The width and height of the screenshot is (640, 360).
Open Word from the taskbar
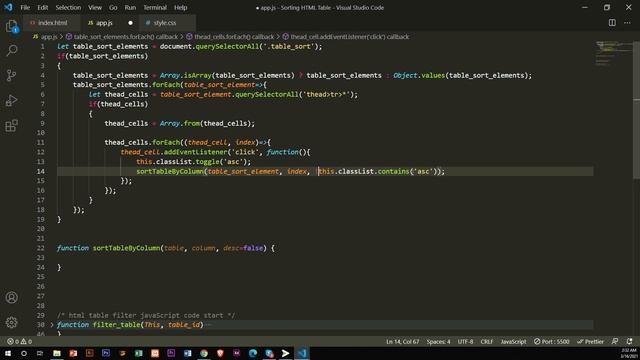click(x=187, y=353)
